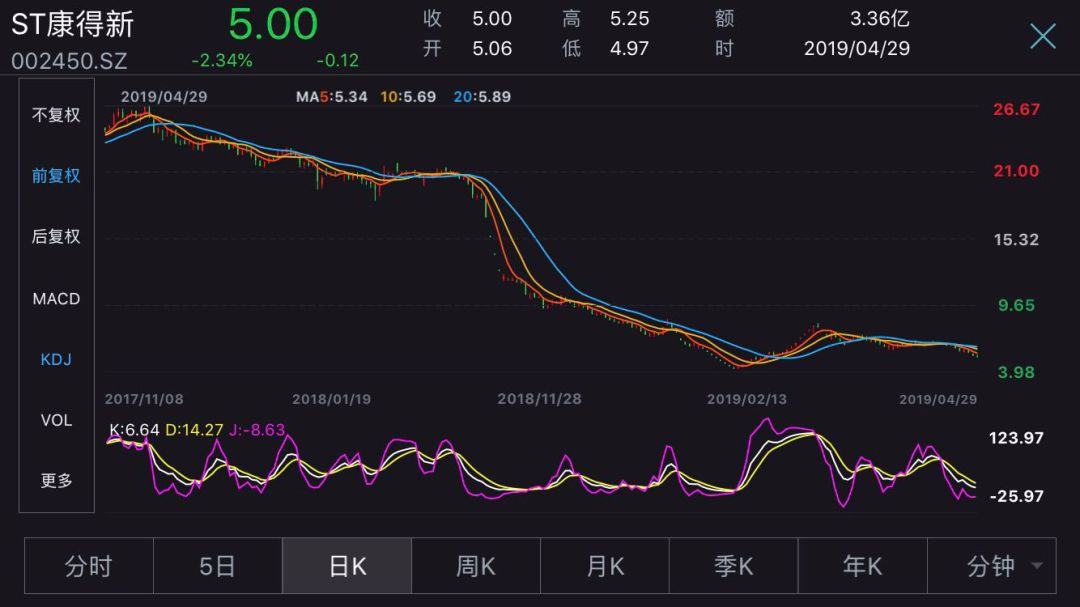Switch to 5日 five-day tab

point(218,566)
